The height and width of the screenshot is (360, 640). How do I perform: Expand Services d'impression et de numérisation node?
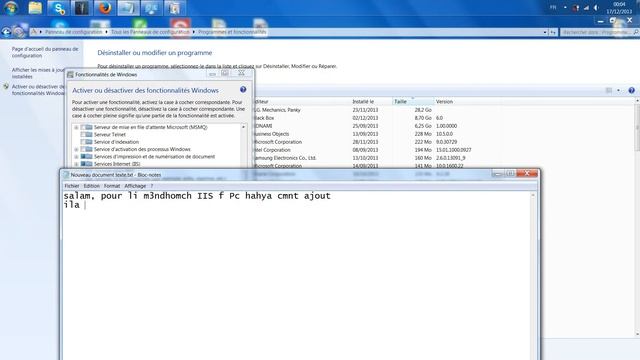point(76,157)
